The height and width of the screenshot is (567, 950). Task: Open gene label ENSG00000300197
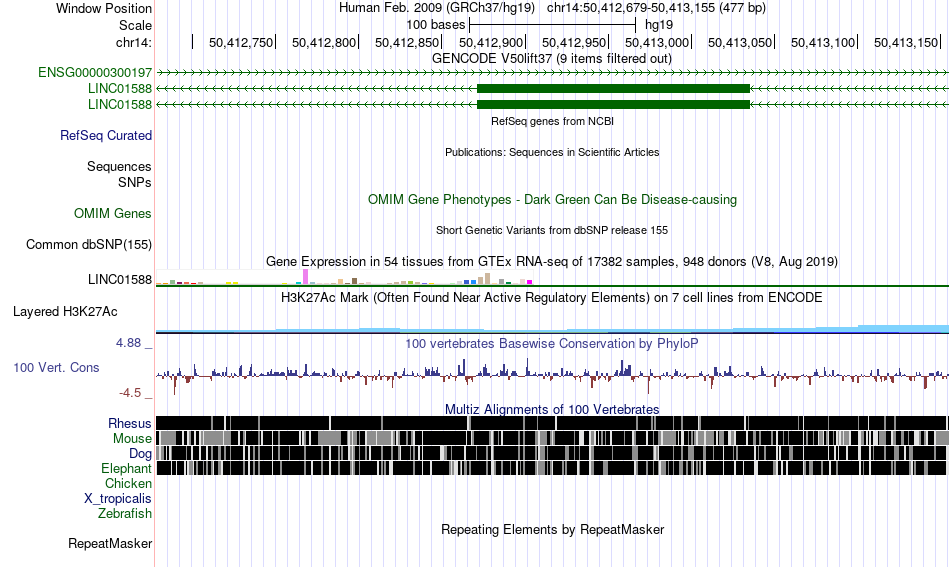[x=95, y=73]
